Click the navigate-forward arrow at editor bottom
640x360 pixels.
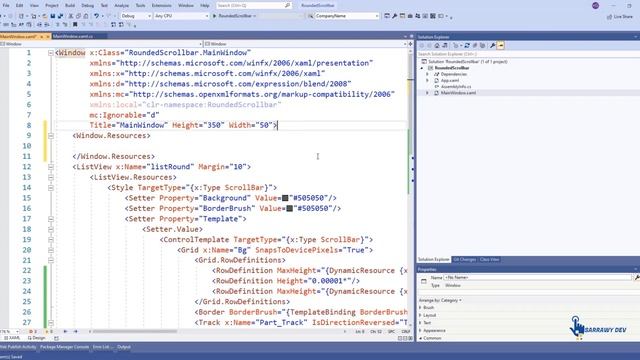pos(76,331)
